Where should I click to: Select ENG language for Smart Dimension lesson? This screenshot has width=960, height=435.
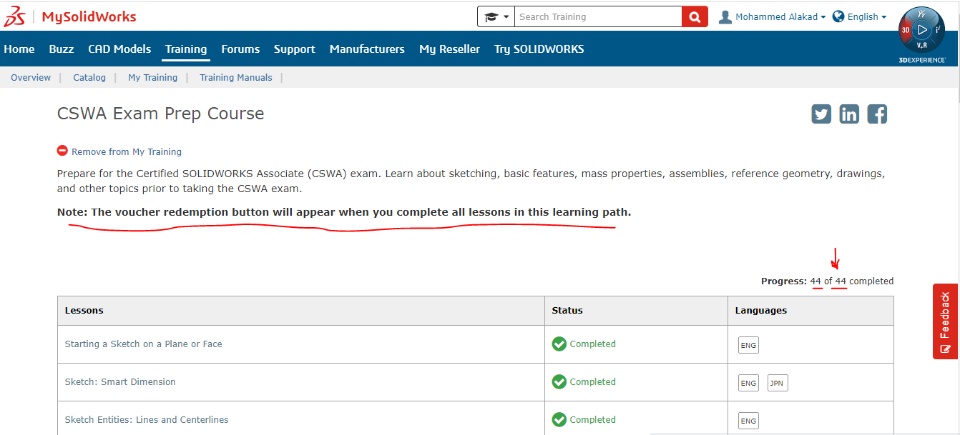(x=748, y=384)
